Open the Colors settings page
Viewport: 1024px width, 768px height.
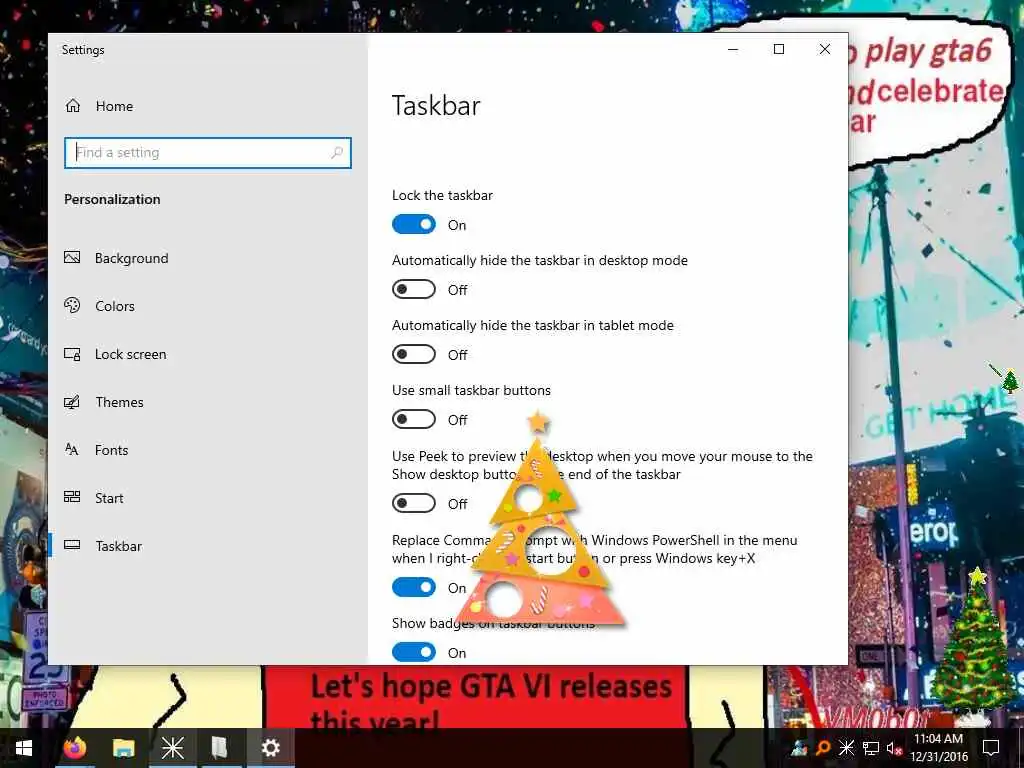click(208, 306)
